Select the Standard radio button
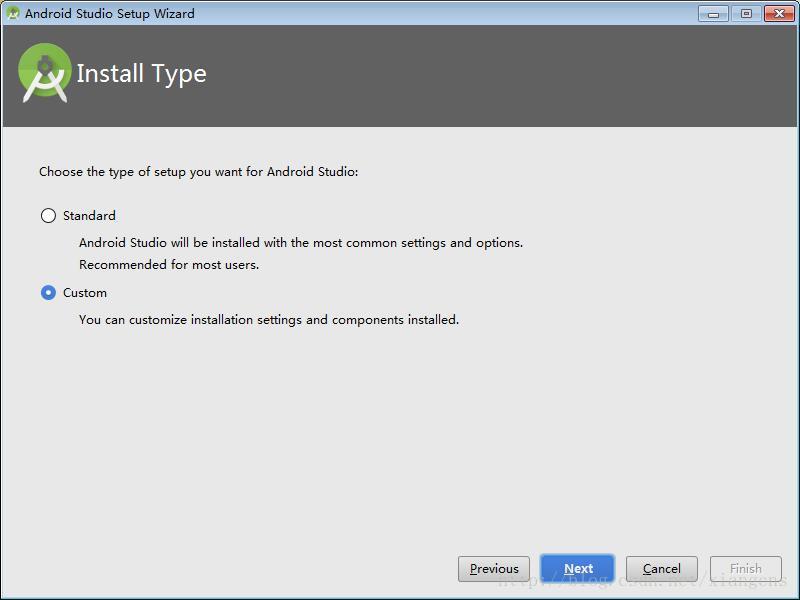The height and width of the screenshot is (600, 800). (48, 215)
